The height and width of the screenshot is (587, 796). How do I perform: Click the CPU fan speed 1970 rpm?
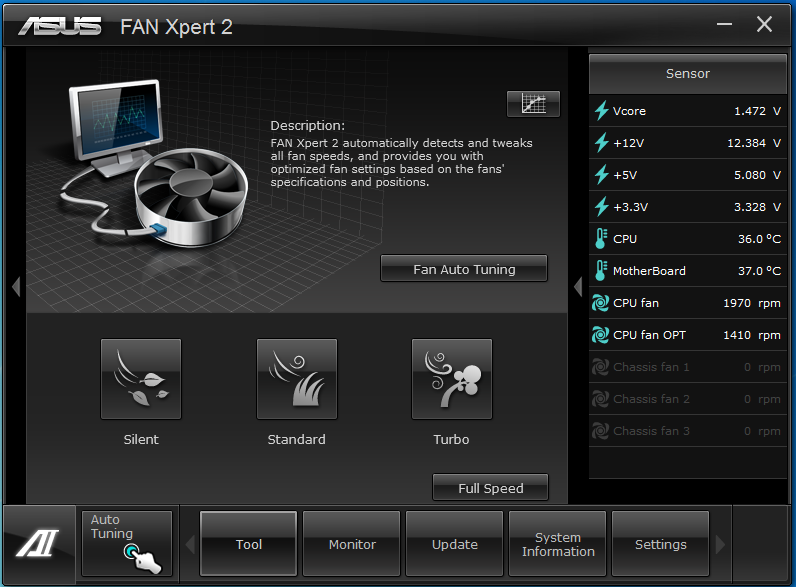point(752,303)
